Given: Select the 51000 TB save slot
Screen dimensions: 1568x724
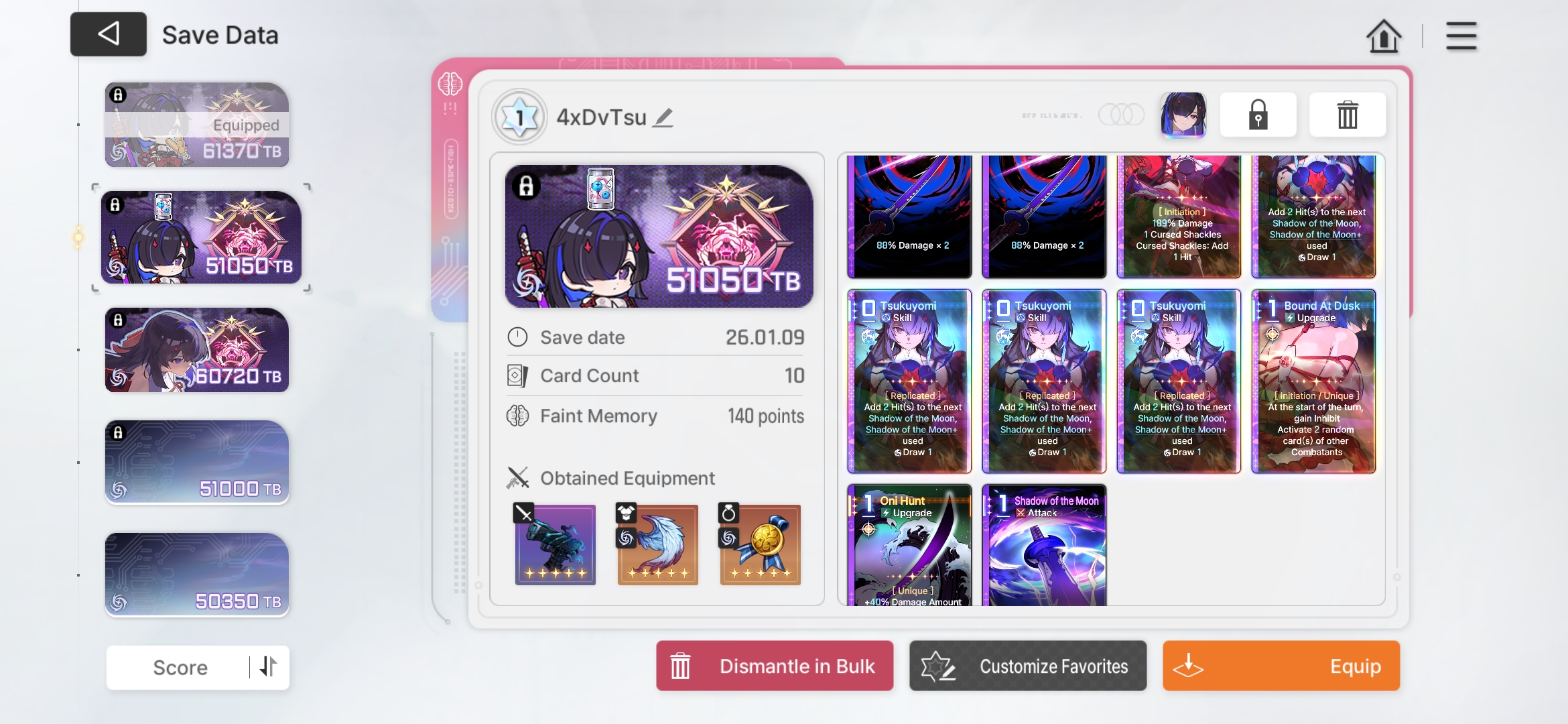Looking at the screenshot, I should coord(197,463).
